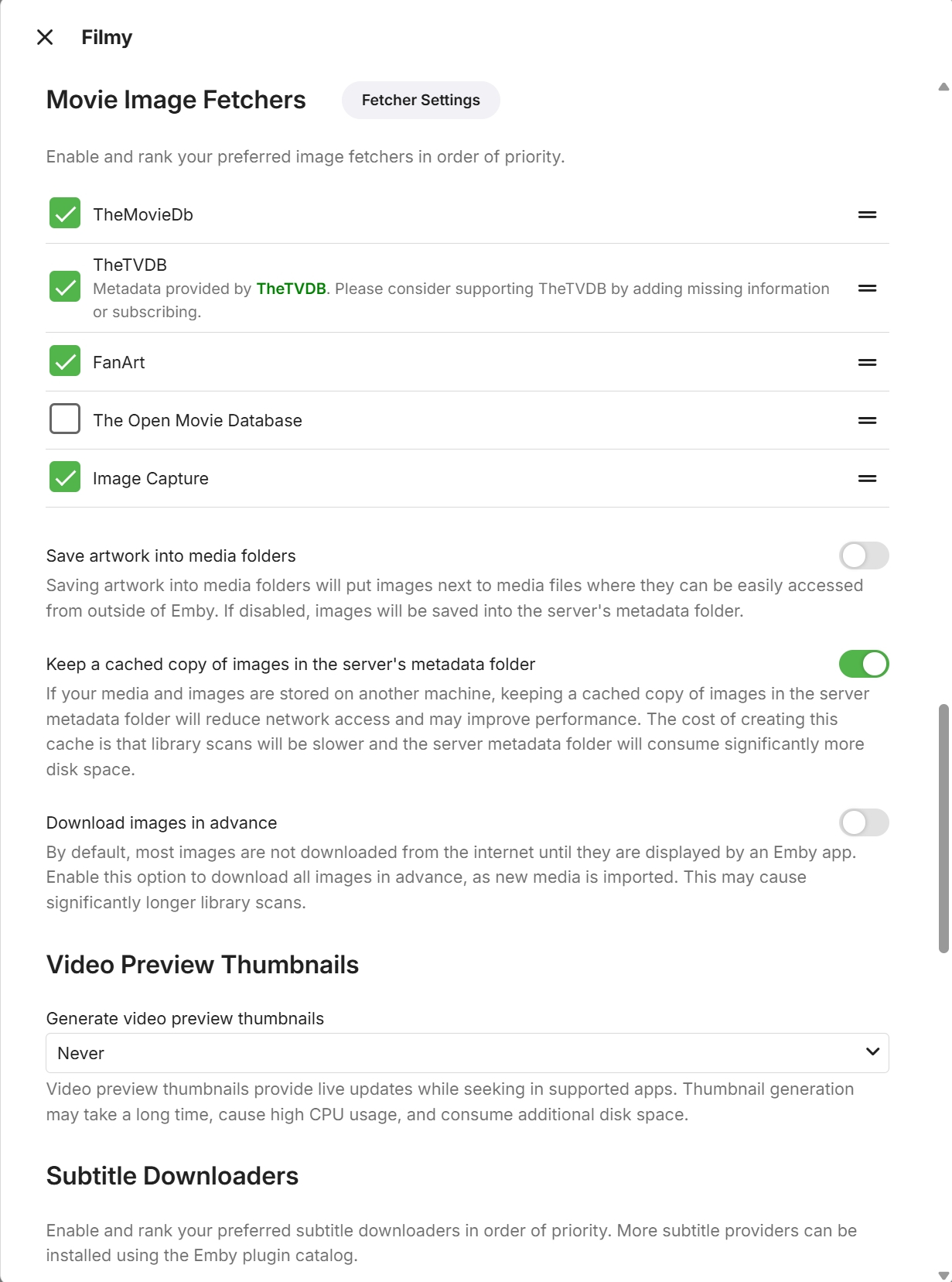Click the Image Capture reorder handle
This screenshot has width=952, height=1282.
(x=867, y=478)
